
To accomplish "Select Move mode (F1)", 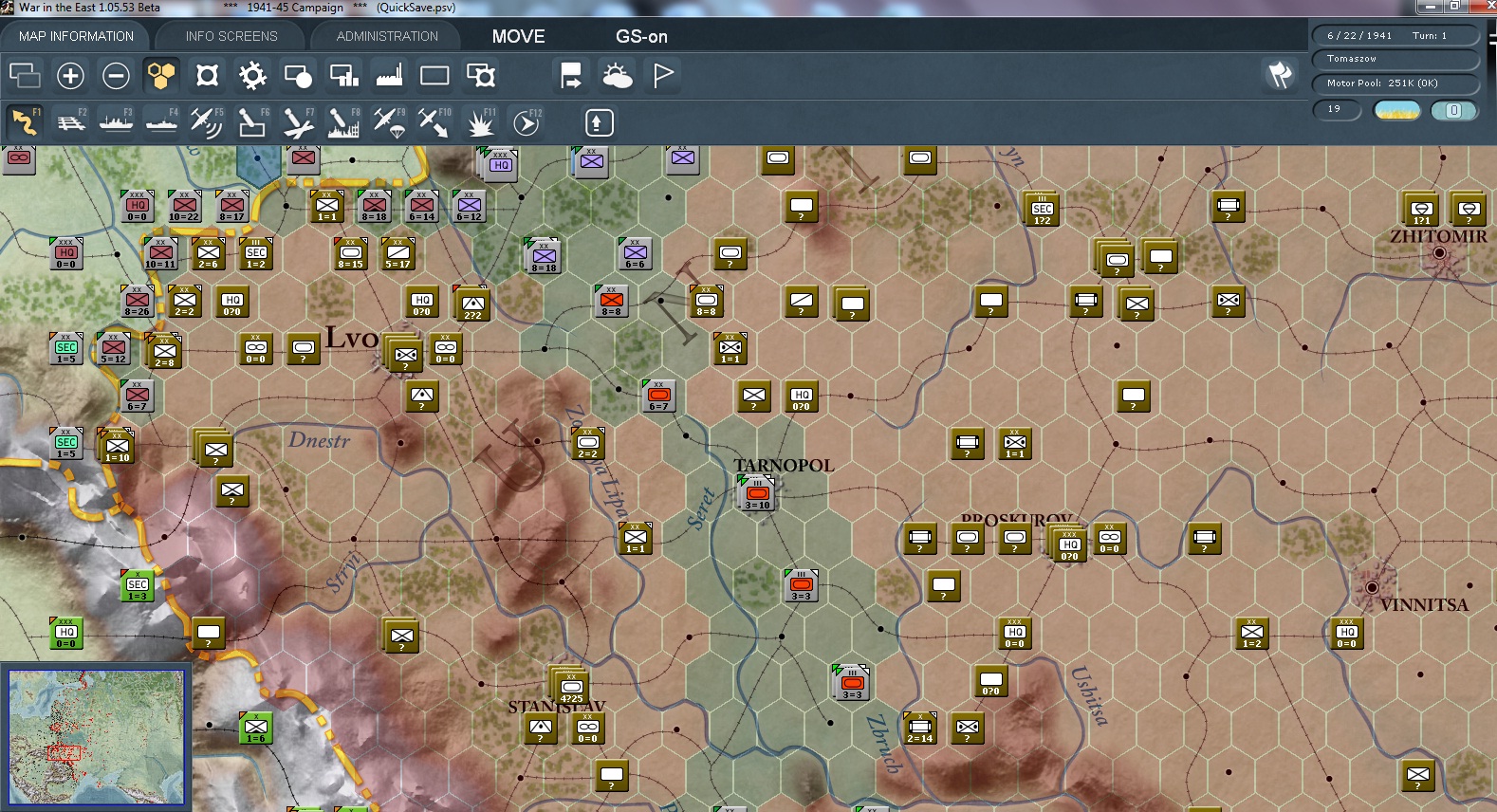I will click(x=26, y=122).
